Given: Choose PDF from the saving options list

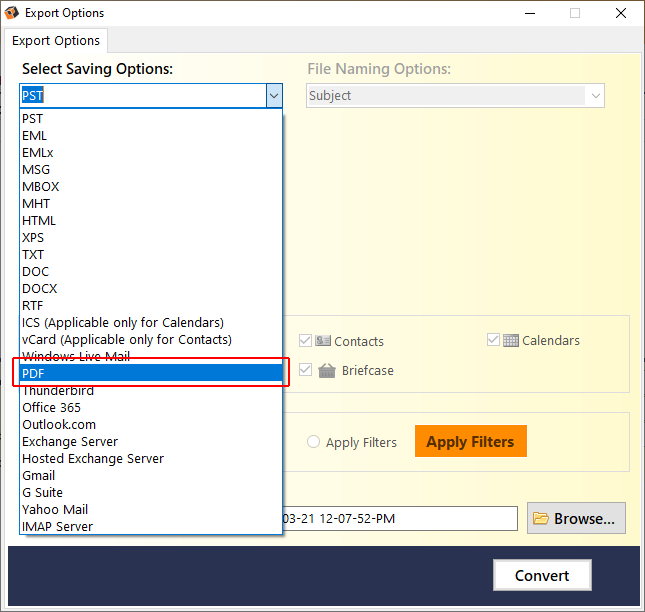Looking at the screenshot, I should tap(151, 373).
